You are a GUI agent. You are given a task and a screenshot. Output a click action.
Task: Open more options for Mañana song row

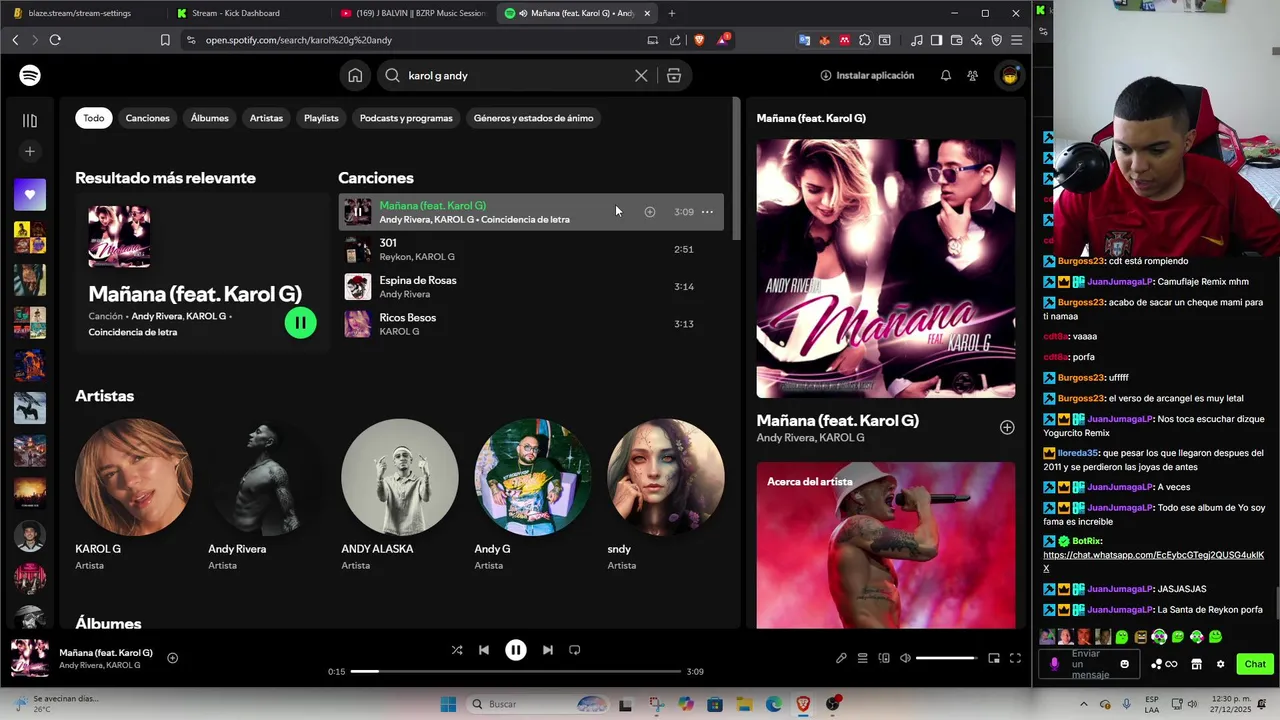tap(707, 212)
